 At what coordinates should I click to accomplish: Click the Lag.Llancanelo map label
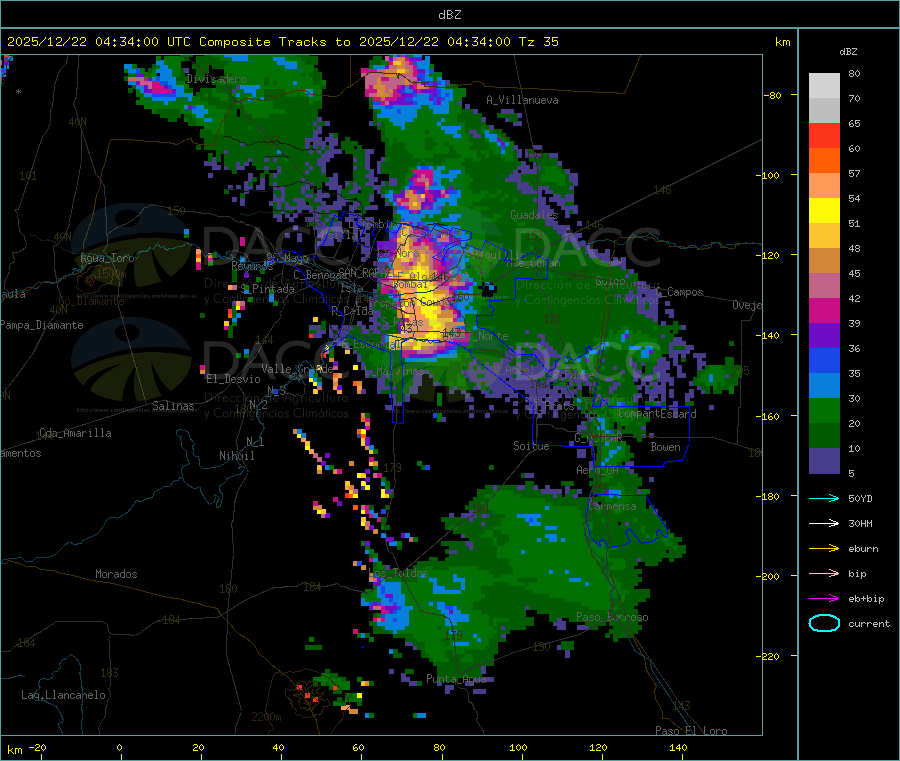click(x=64, y=695)
